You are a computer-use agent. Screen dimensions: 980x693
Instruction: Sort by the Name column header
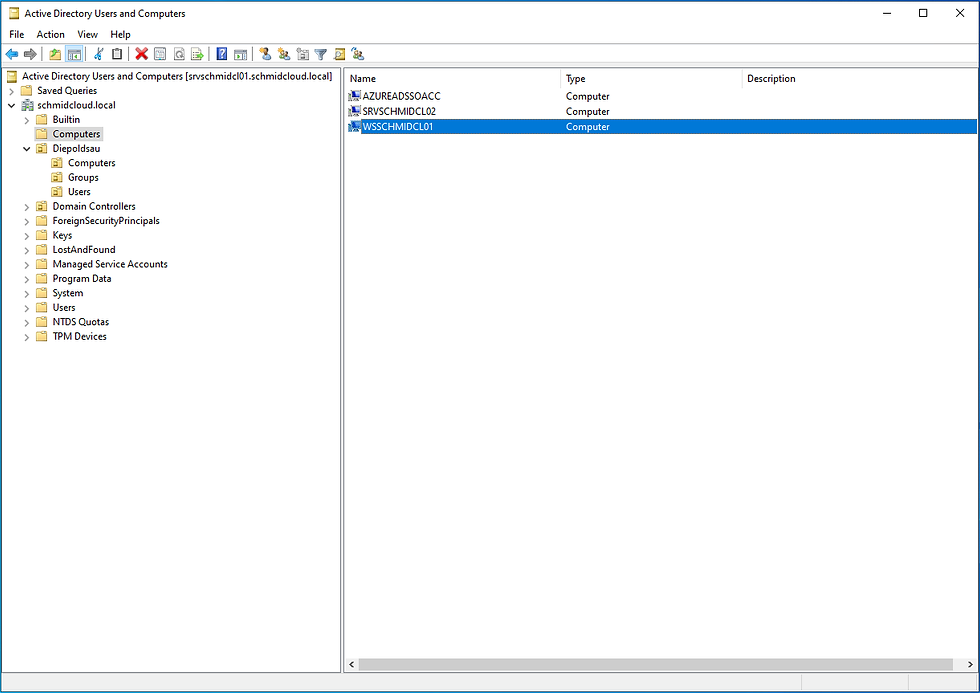(x=452, y=79)
